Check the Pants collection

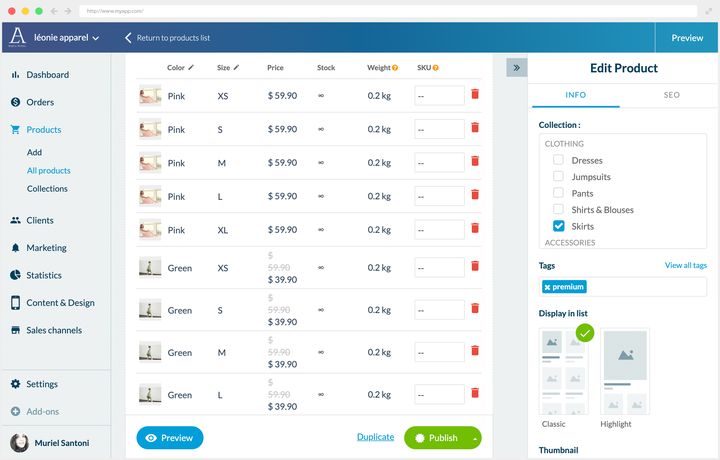point(558,193)
